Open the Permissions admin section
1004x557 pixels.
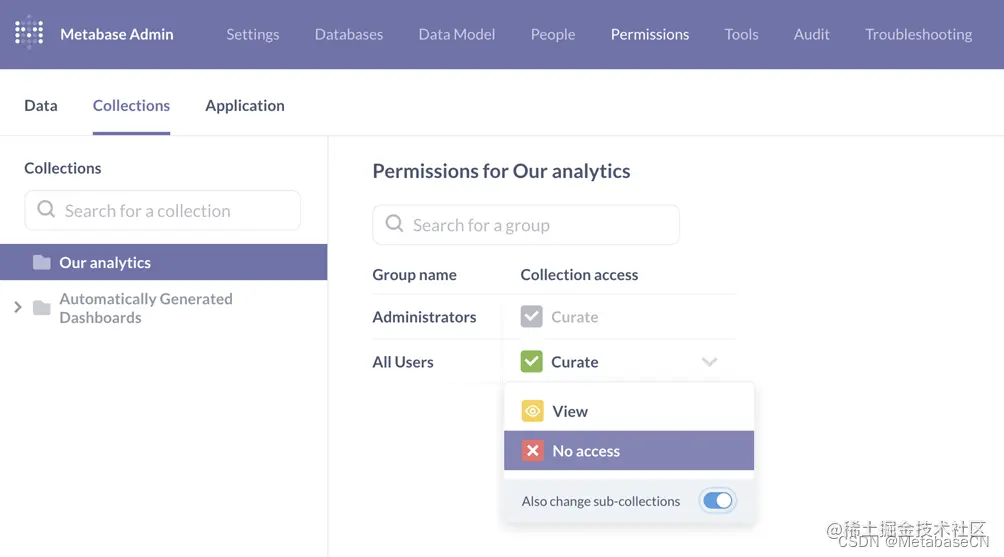pyautogui.click(x=650, y=34)
